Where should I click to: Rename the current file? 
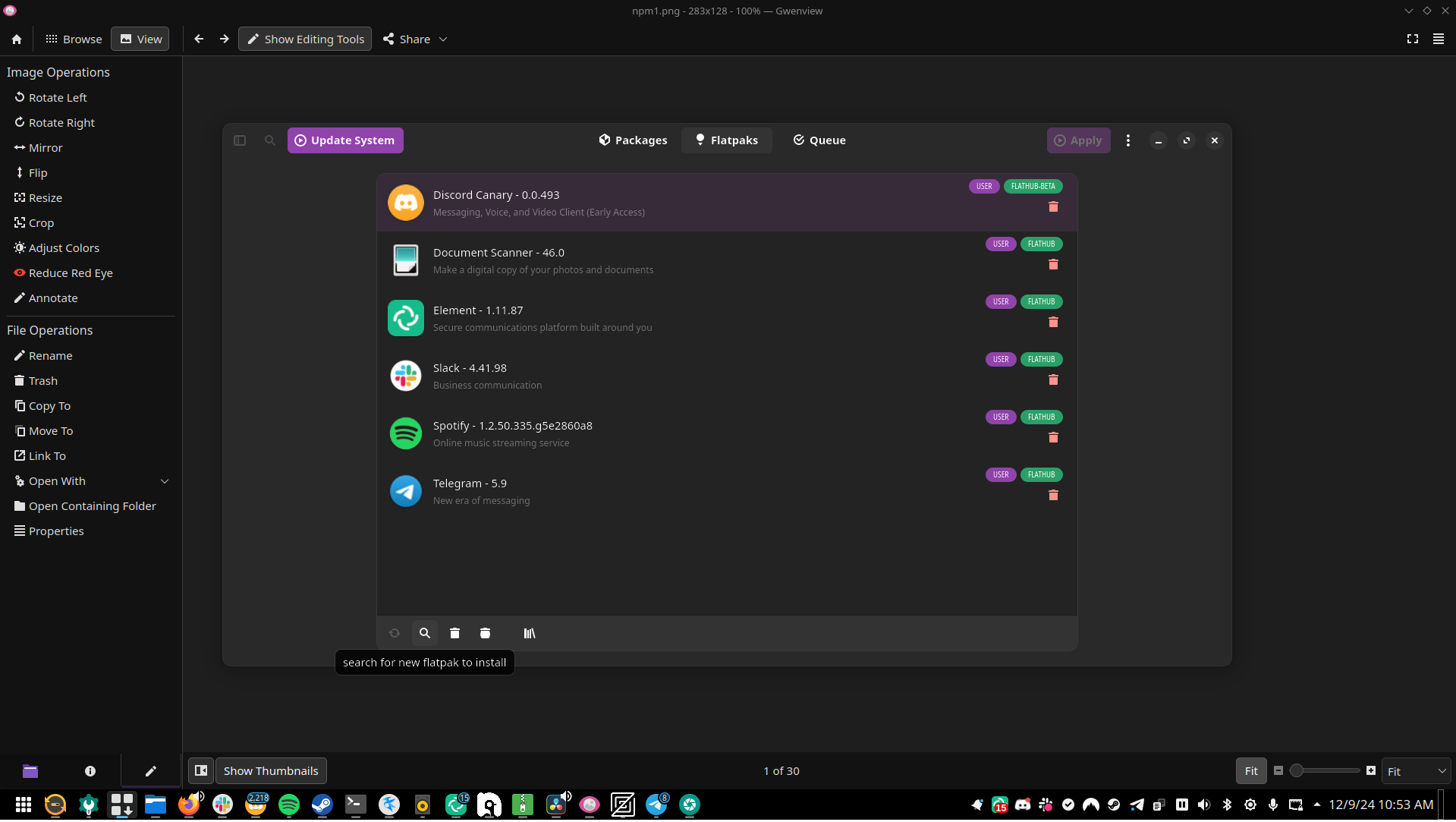pos(43,356)
